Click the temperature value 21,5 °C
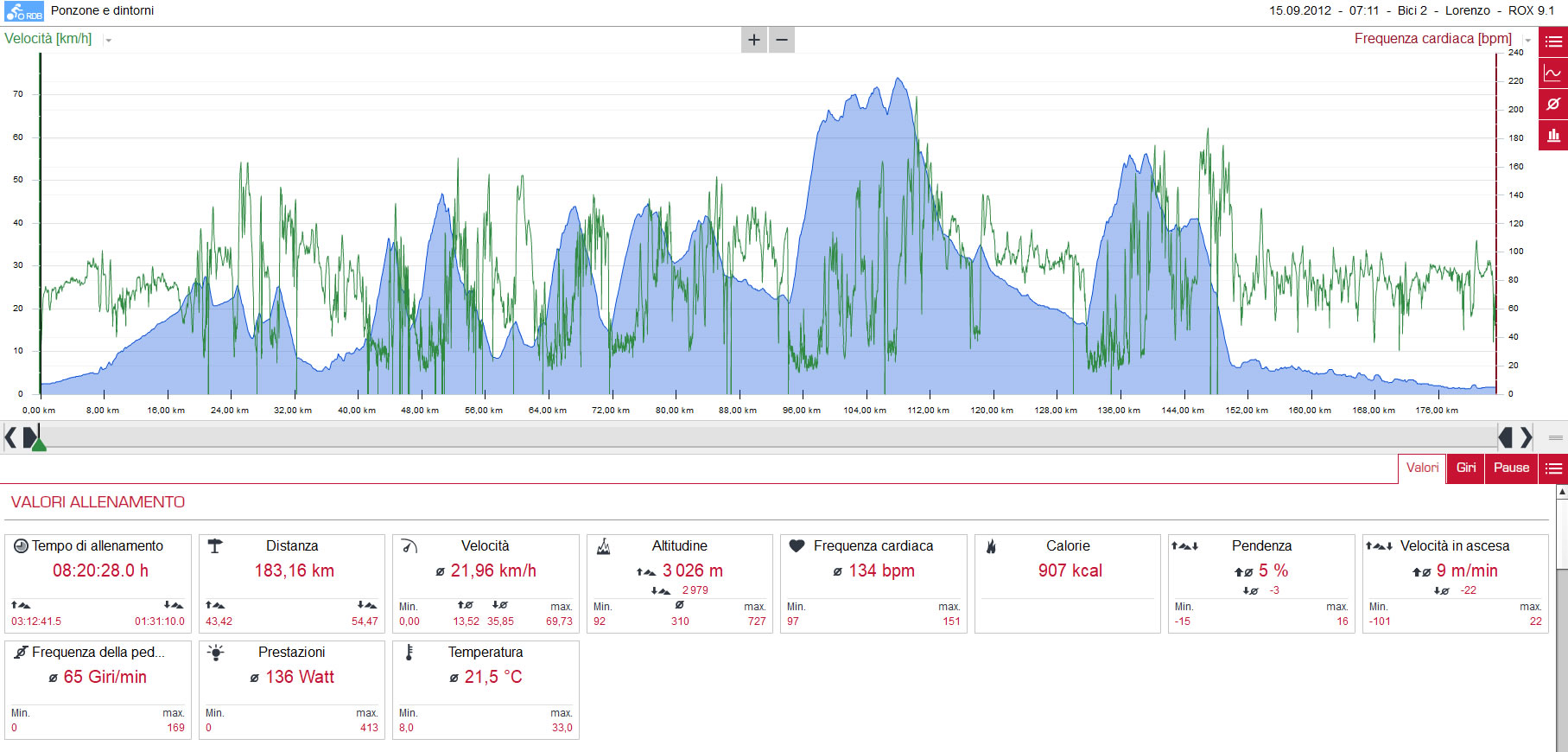 click(493, 677)
